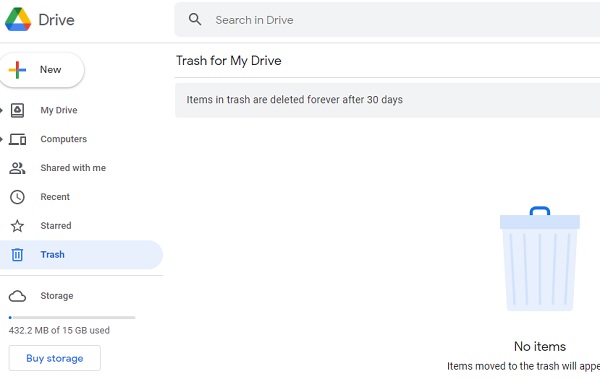The image size is (600, 379).
Task: Click the deleted forever after 30 days notice
Action: 295,100
